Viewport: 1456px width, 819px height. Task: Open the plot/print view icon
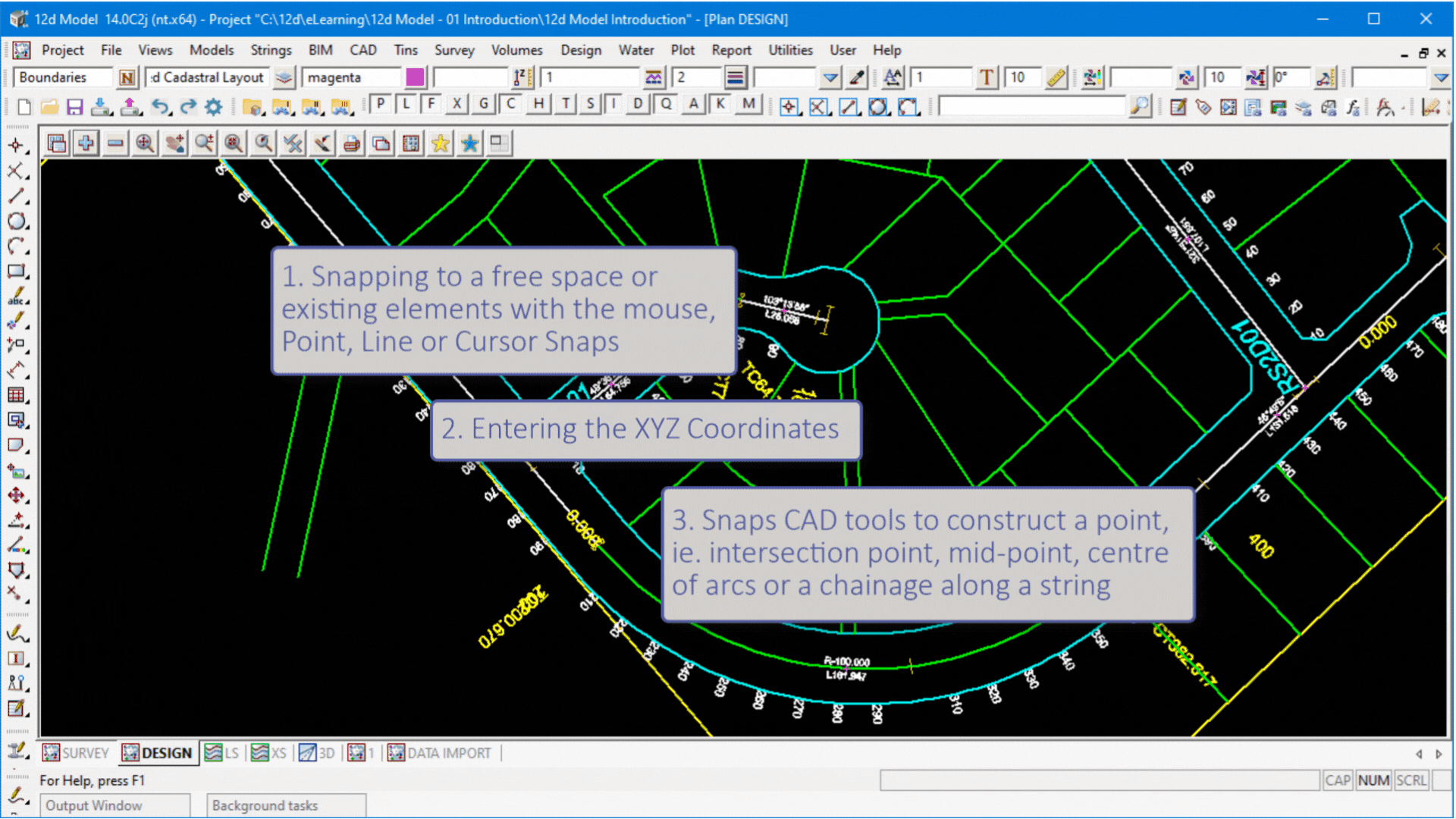point(351,143)
